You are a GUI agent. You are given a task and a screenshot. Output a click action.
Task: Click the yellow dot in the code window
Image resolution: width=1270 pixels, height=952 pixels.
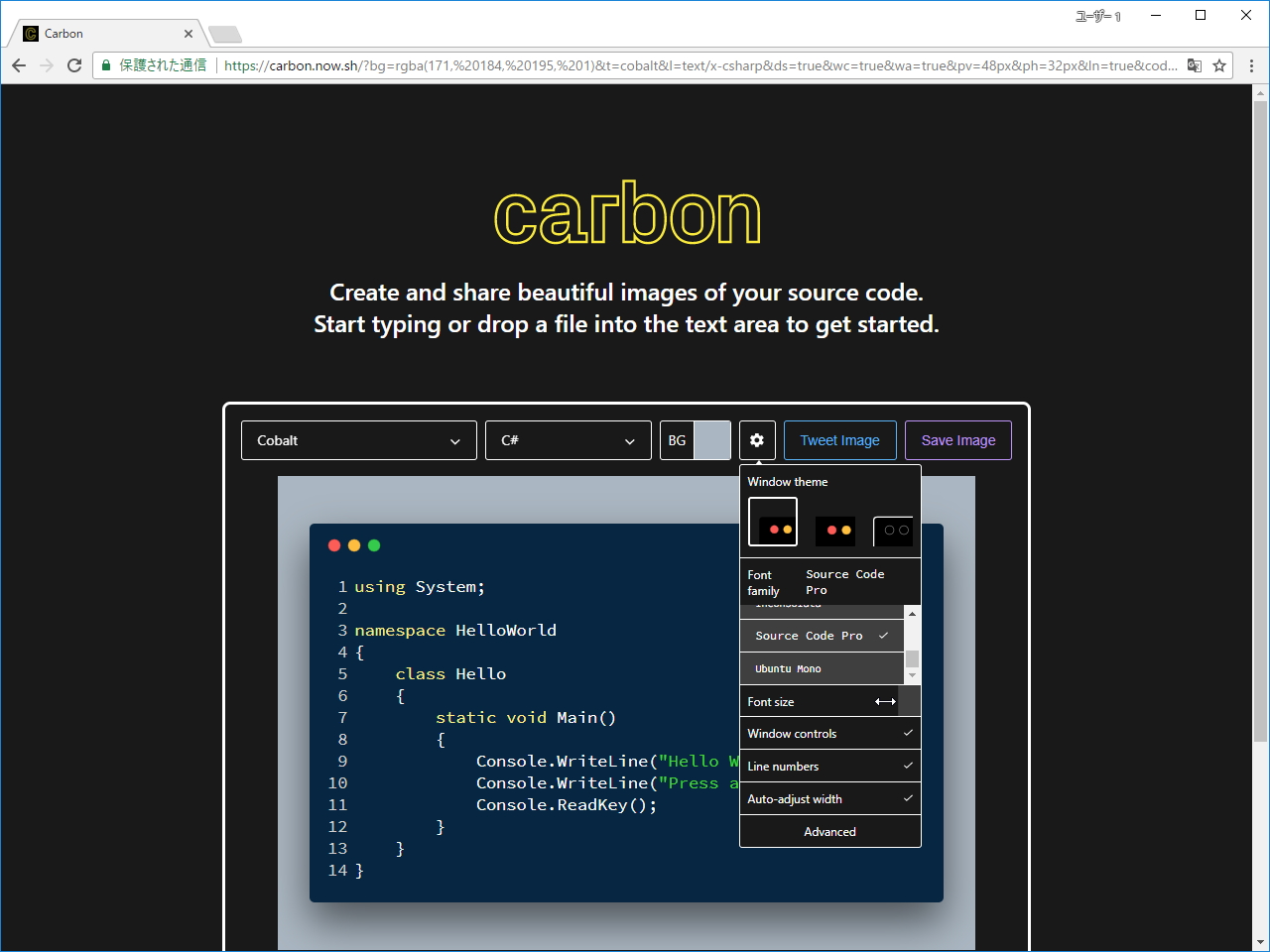pos(354,545)
